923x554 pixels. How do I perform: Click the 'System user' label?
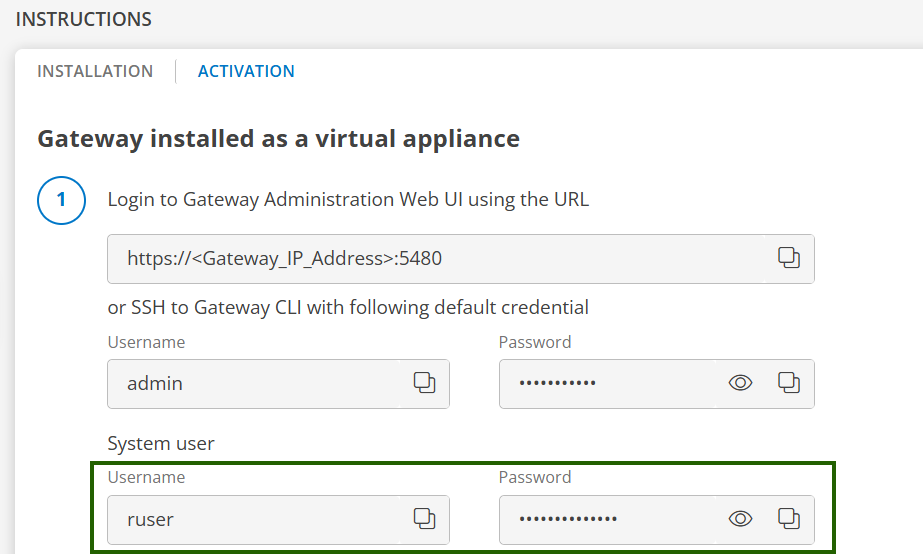[x=161, y=443]
